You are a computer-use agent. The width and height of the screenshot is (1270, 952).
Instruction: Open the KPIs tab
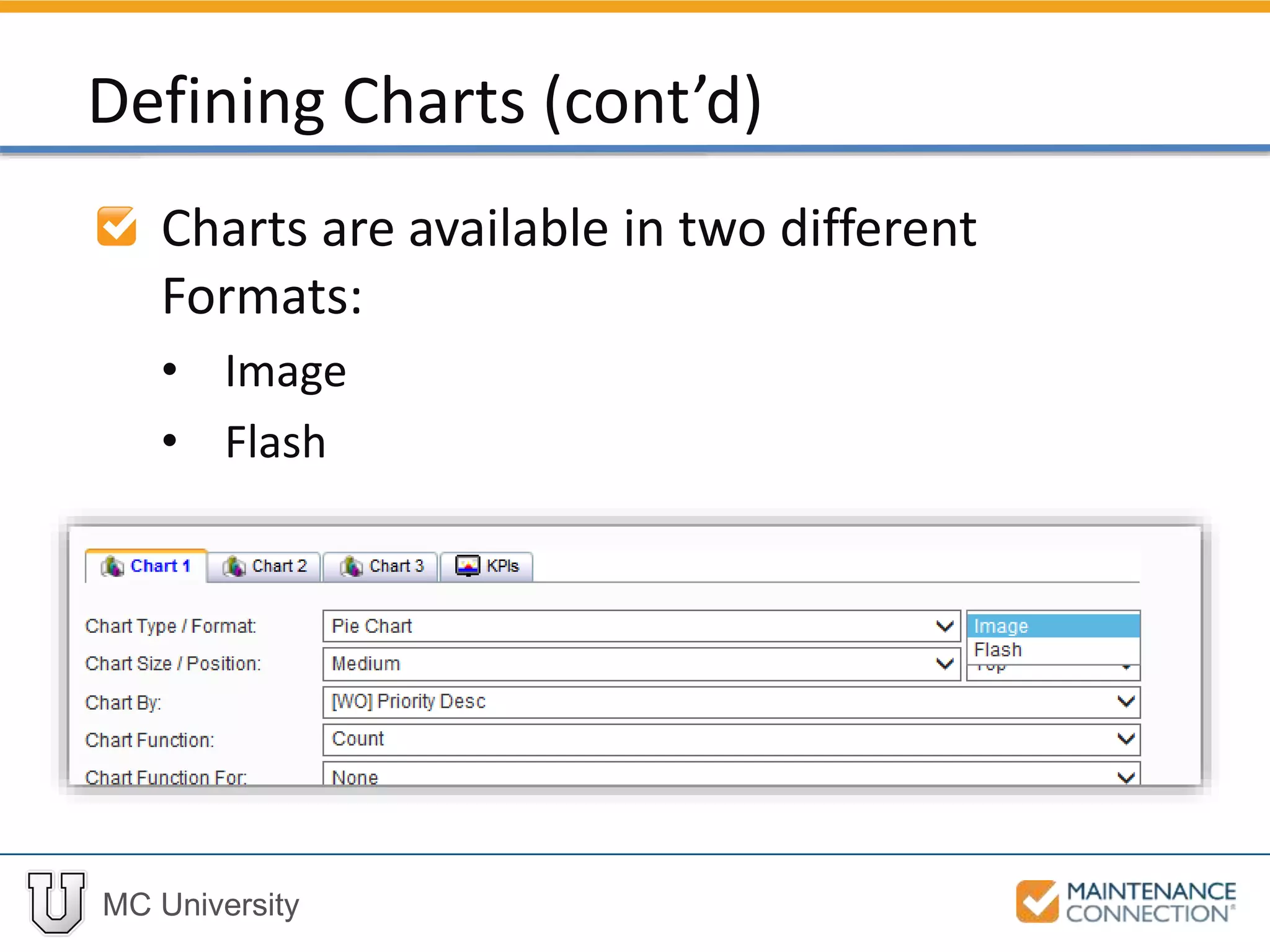pyautogui.click(x=487, y=566)
